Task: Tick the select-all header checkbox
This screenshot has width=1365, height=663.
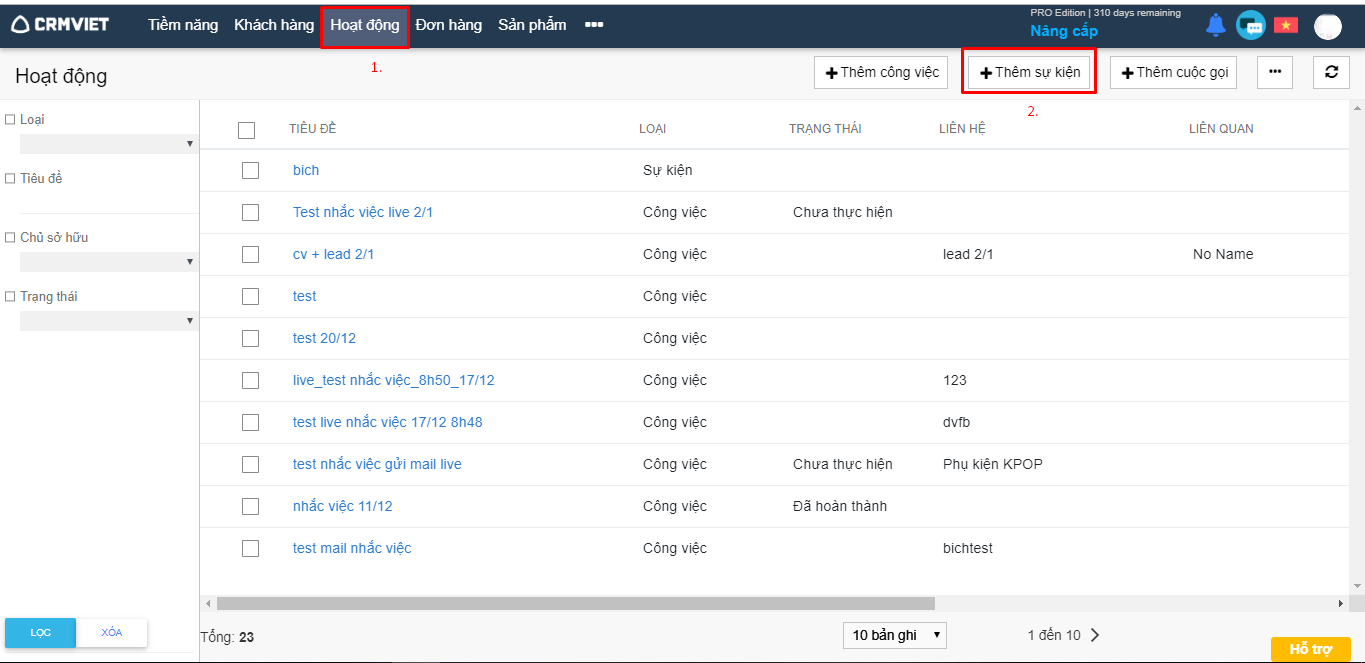Action: tap(247, 130)
